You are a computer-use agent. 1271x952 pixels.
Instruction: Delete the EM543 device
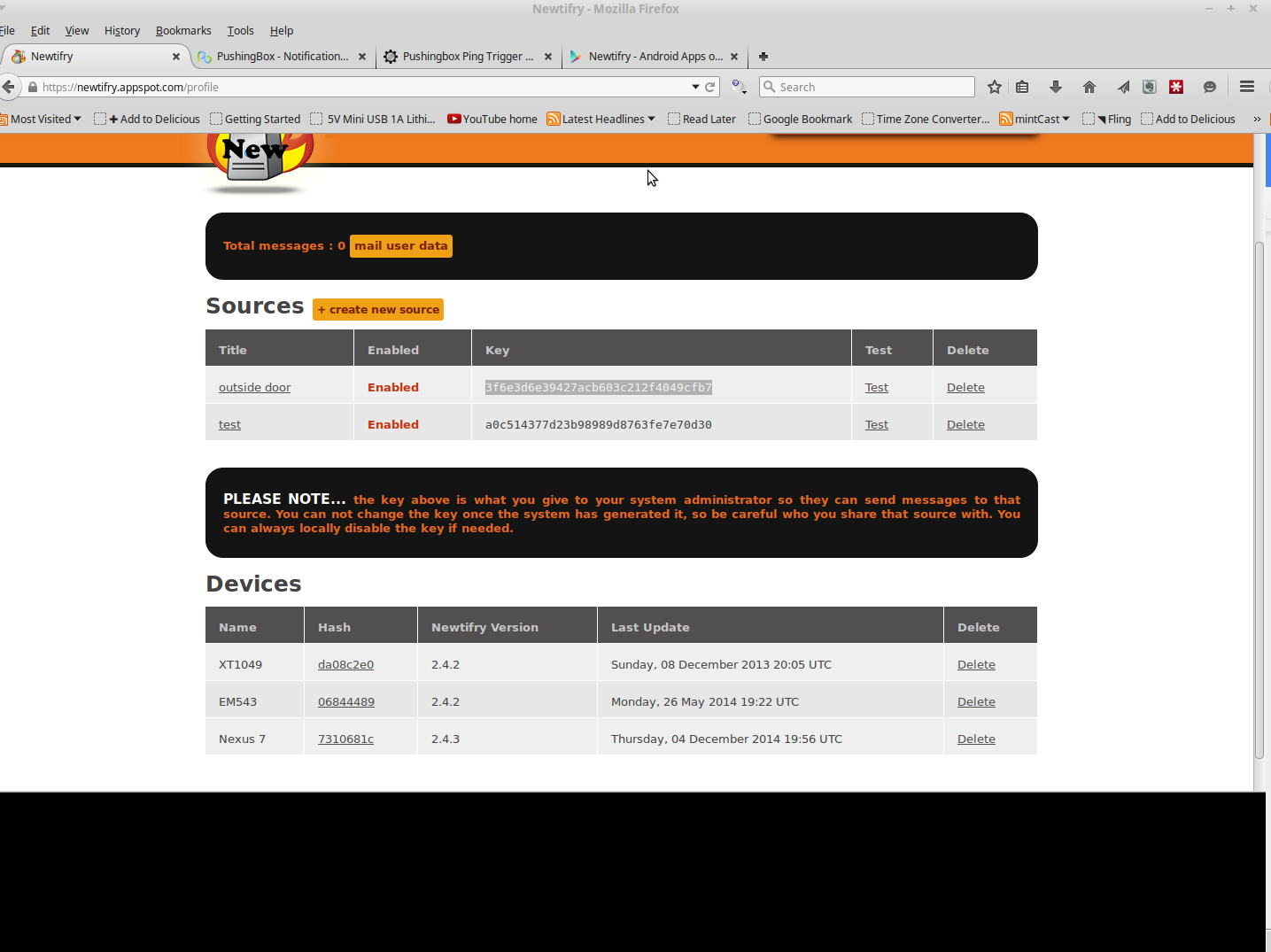976,702
